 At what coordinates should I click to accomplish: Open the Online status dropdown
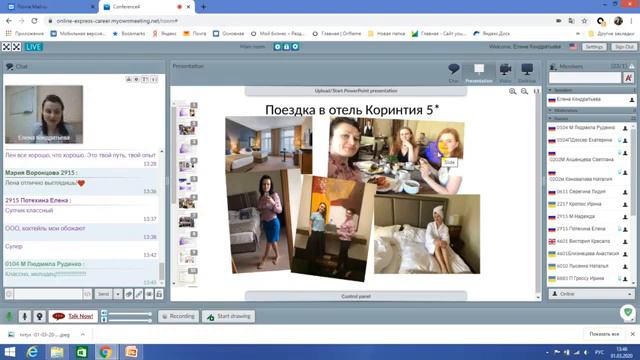click(x=591, y=294)
